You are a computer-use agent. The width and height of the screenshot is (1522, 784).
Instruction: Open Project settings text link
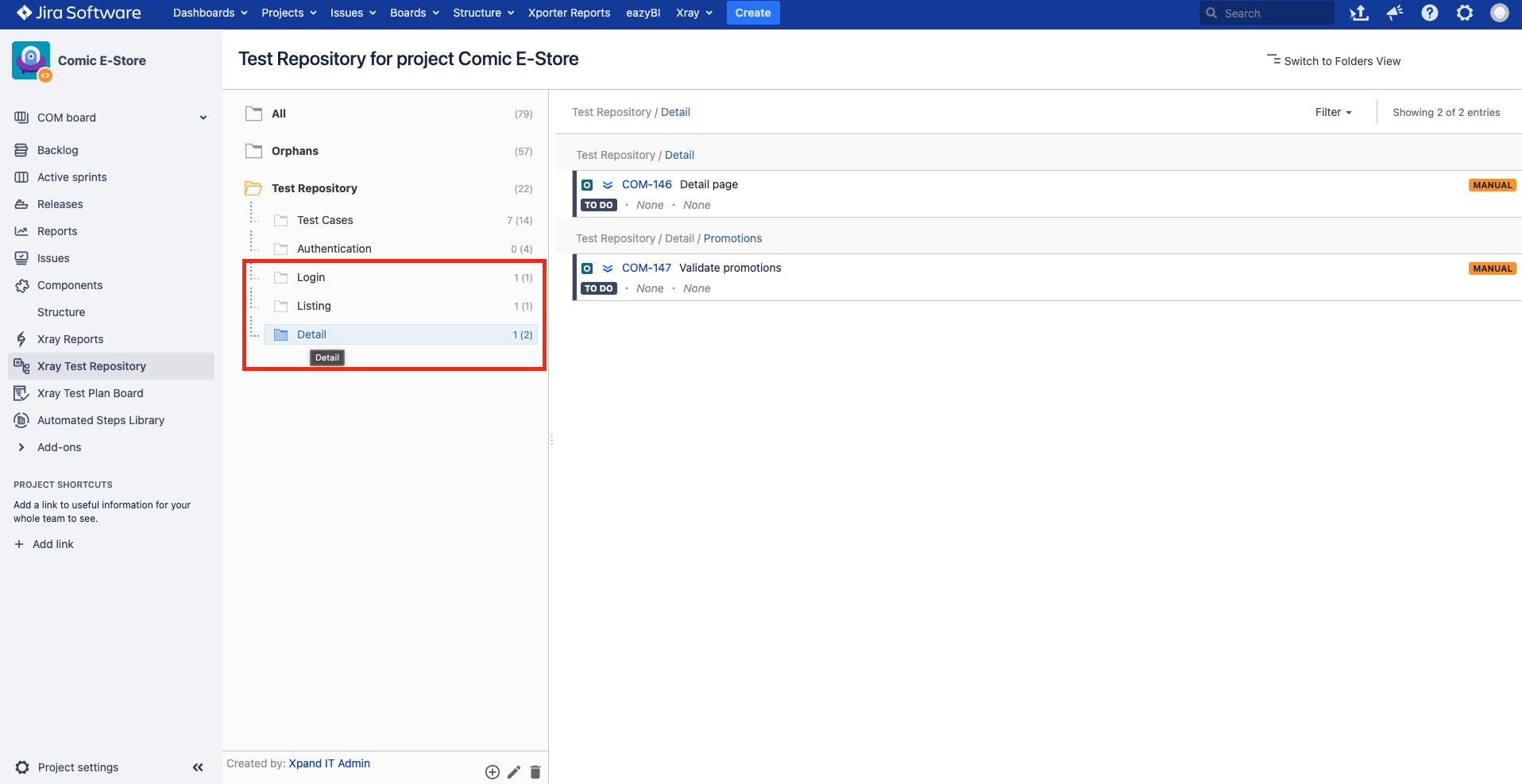(78, 767)
